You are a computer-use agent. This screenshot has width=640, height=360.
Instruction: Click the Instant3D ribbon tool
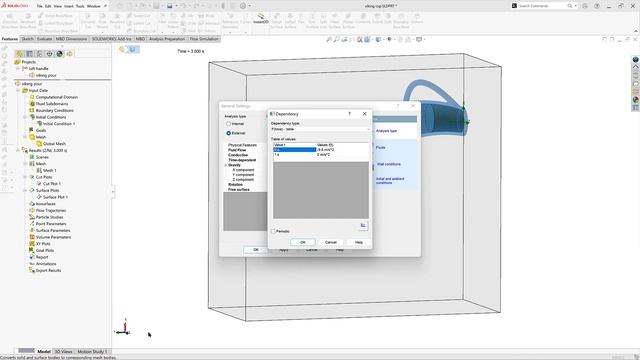click(260, 18)
